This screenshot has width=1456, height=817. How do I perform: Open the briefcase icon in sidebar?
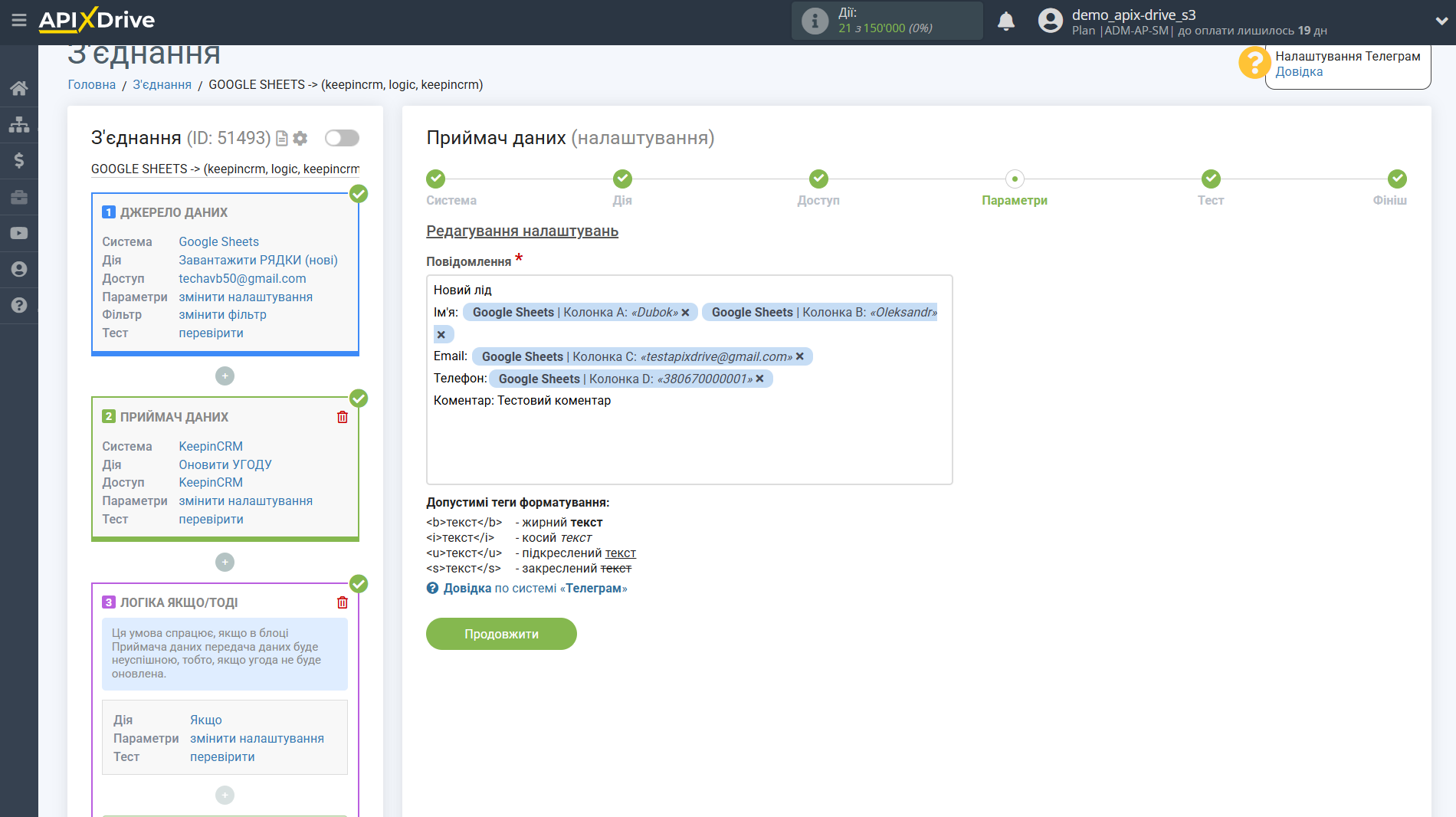tap(19, 197)
